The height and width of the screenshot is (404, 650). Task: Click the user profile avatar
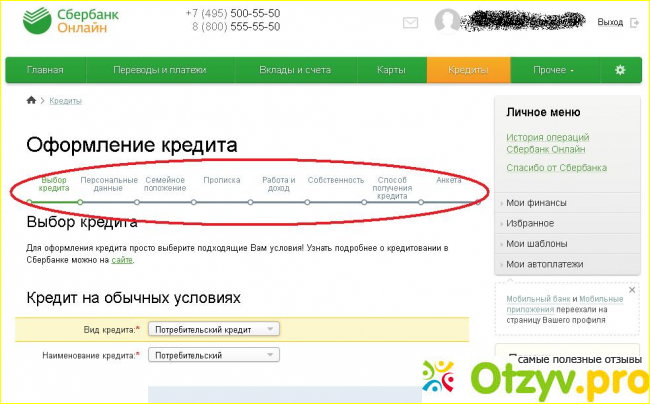coord(449,21)
